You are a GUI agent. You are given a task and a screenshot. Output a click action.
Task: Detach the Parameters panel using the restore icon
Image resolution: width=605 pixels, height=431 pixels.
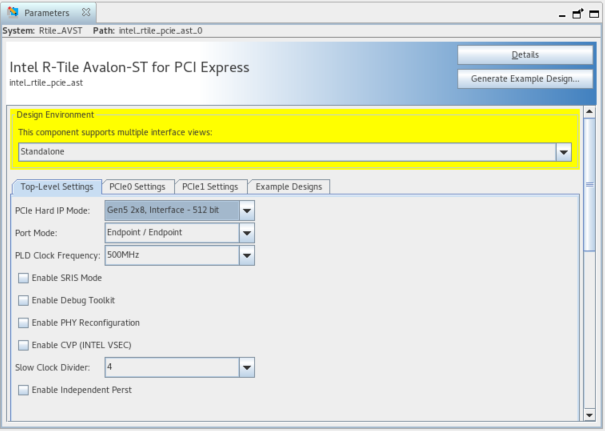tap(578, 14)
